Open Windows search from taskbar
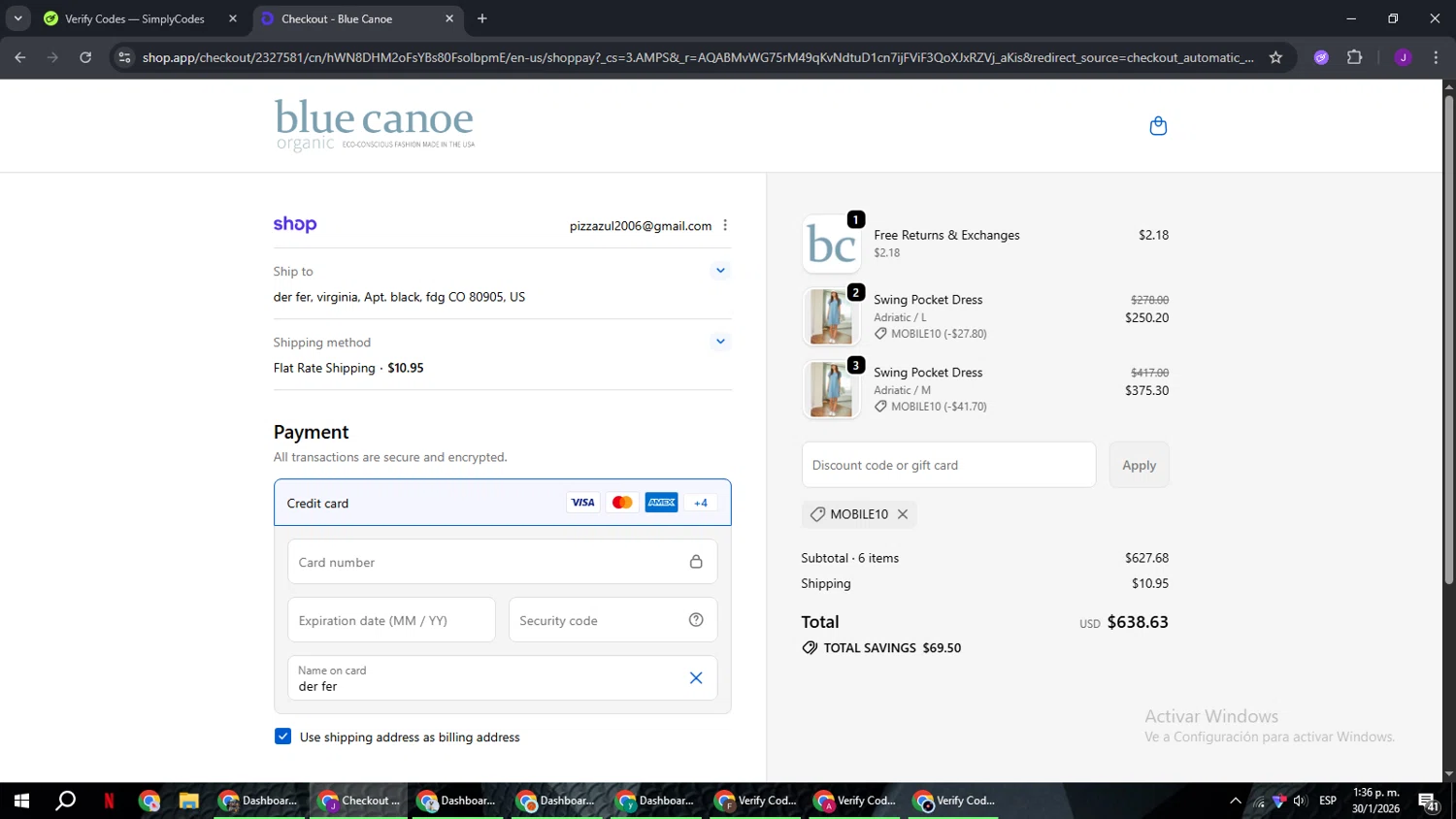Image resolution: width=1456 pixels, height=819 pixels. [65, 801]
